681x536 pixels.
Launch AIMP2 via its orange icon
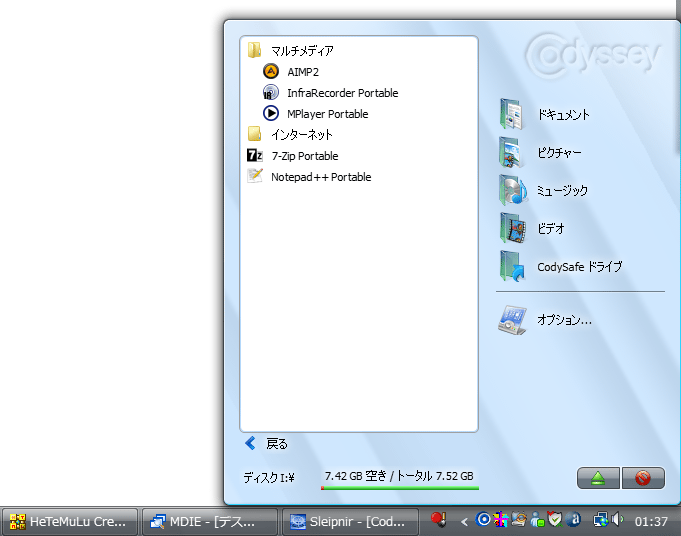271,71
